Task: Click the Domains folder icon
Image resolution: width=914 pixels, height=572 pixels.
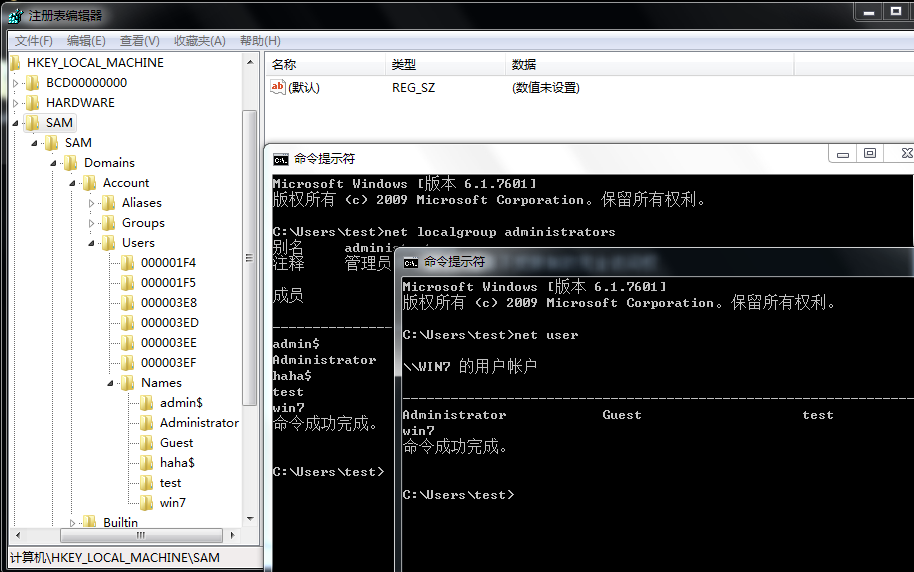Action: point(71,163)
